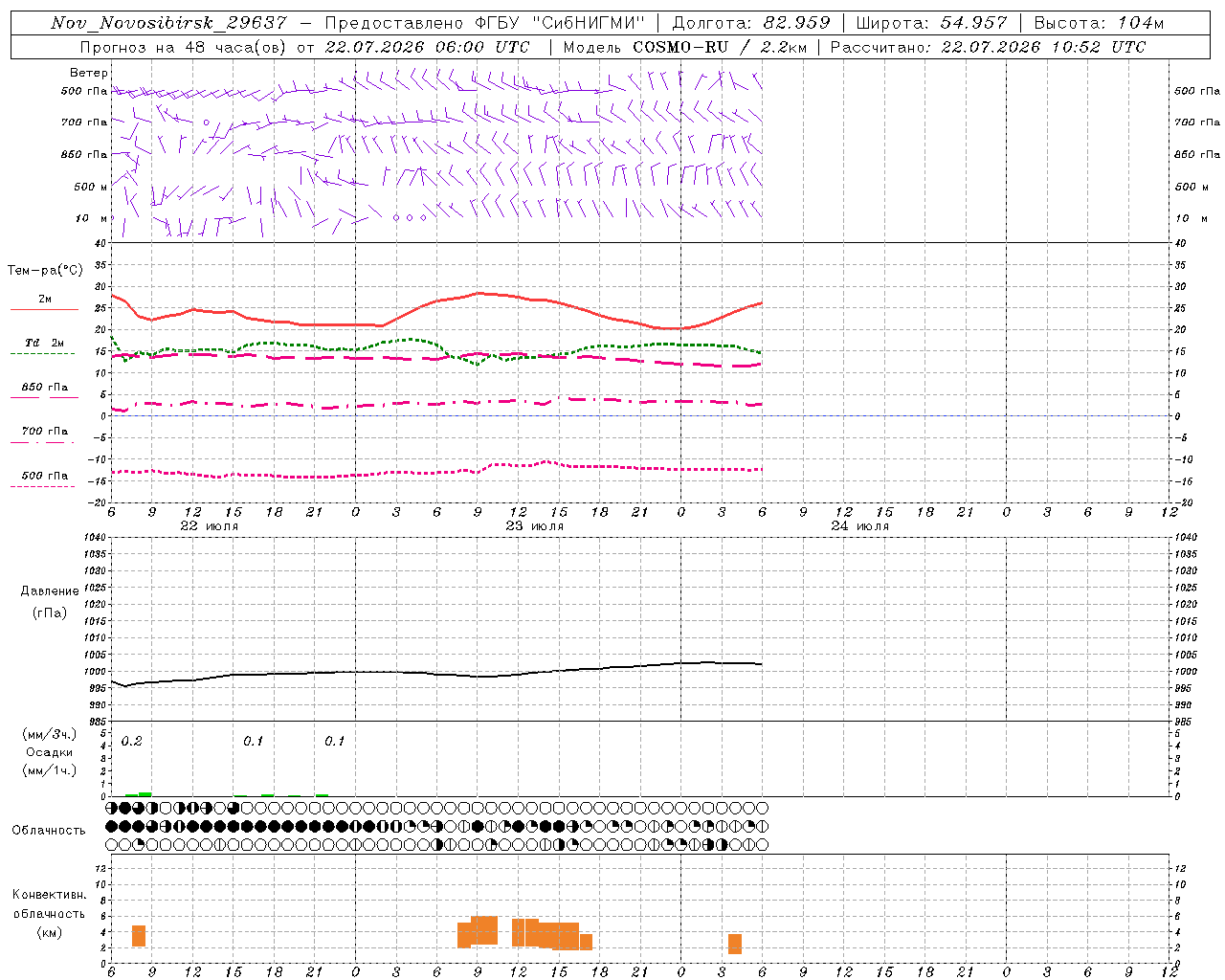Click the 22 июля date label

pos(210,525)
